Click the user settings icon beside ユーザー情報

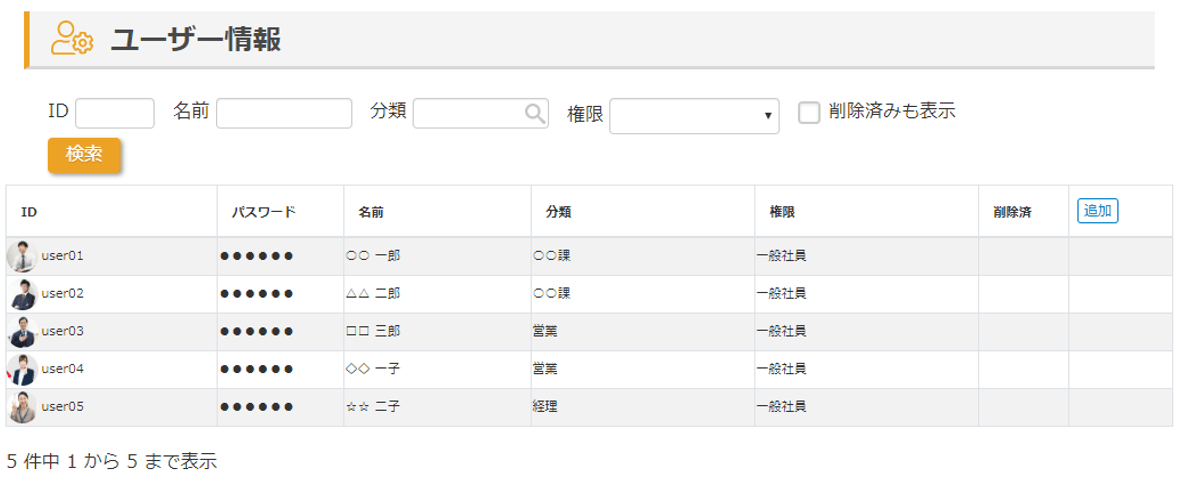pos(72,39)
